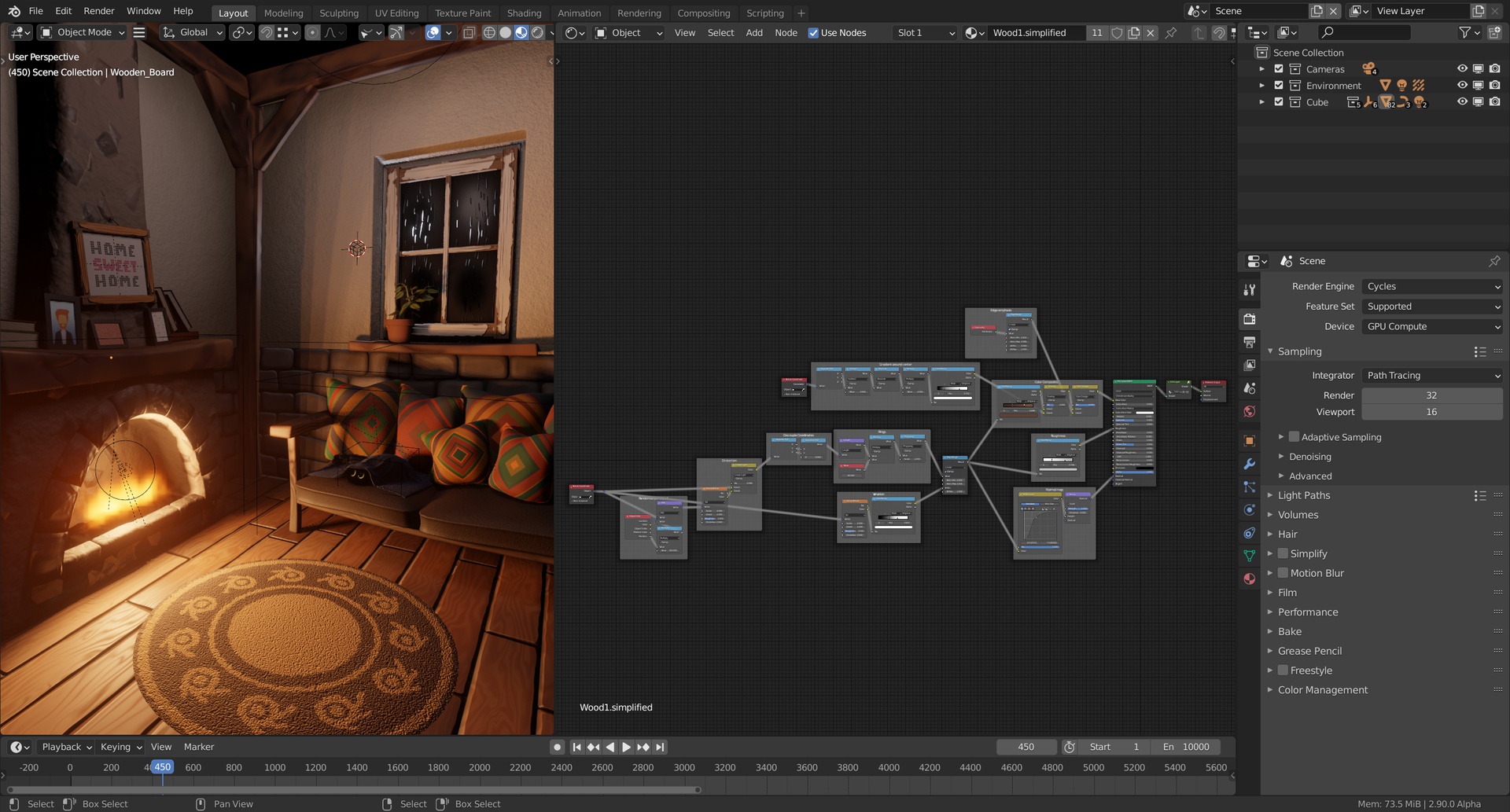Select the Output Properties printer icon

point(1250,342)
